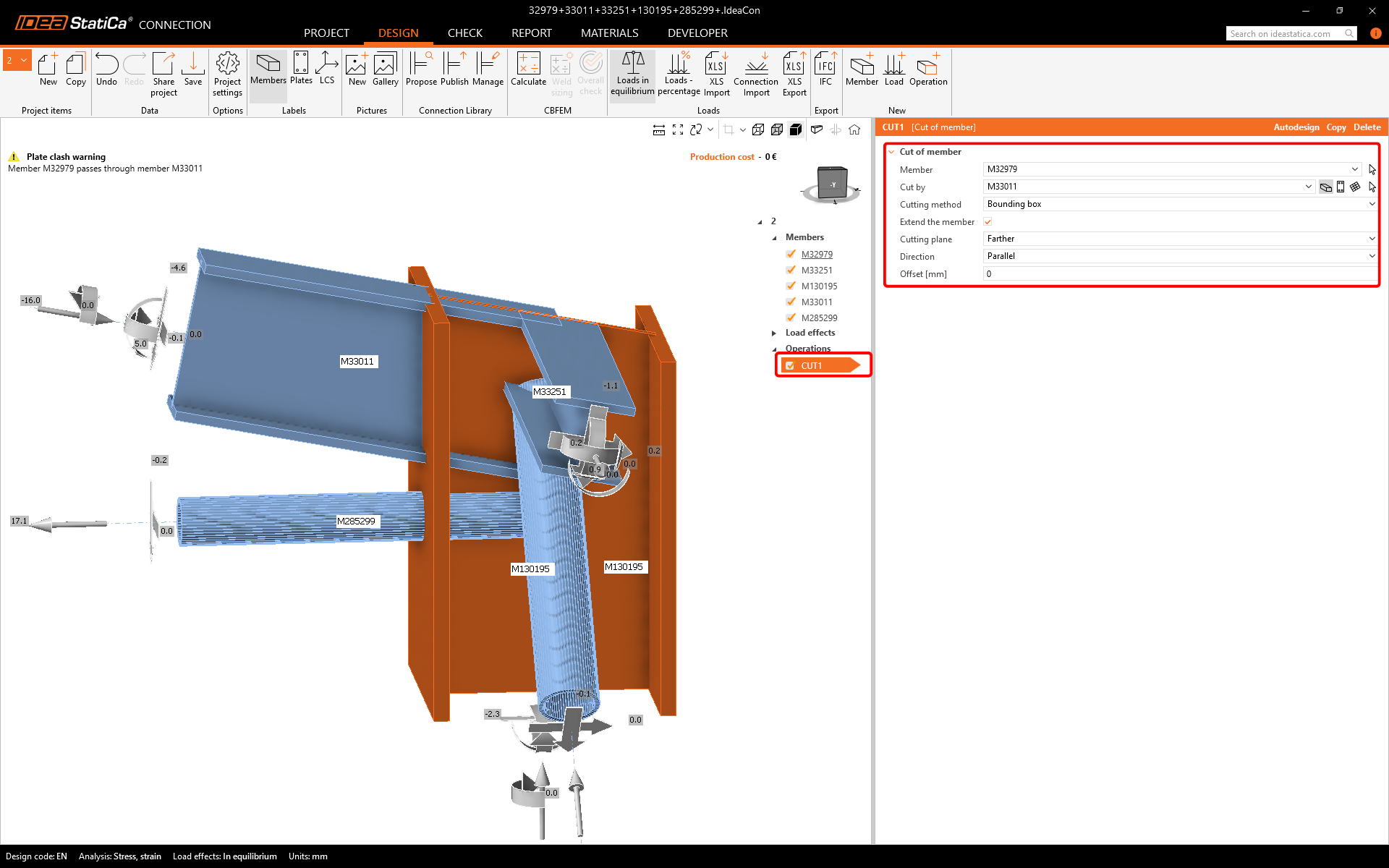
Task: Toggle Extend the member checkbox
Action: pos(987,222)
